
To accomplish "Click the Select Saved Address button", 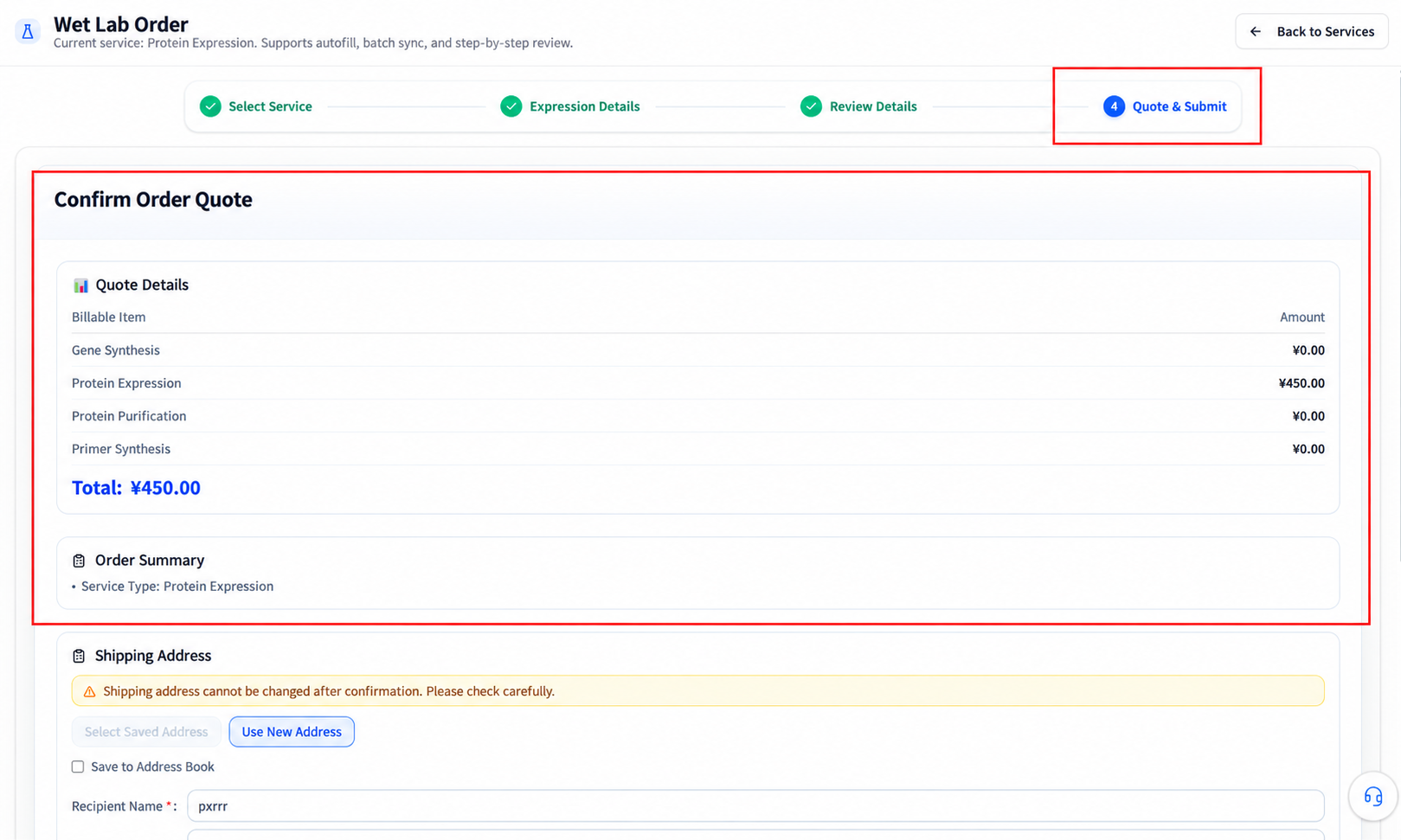I will (x=146, y=732).
